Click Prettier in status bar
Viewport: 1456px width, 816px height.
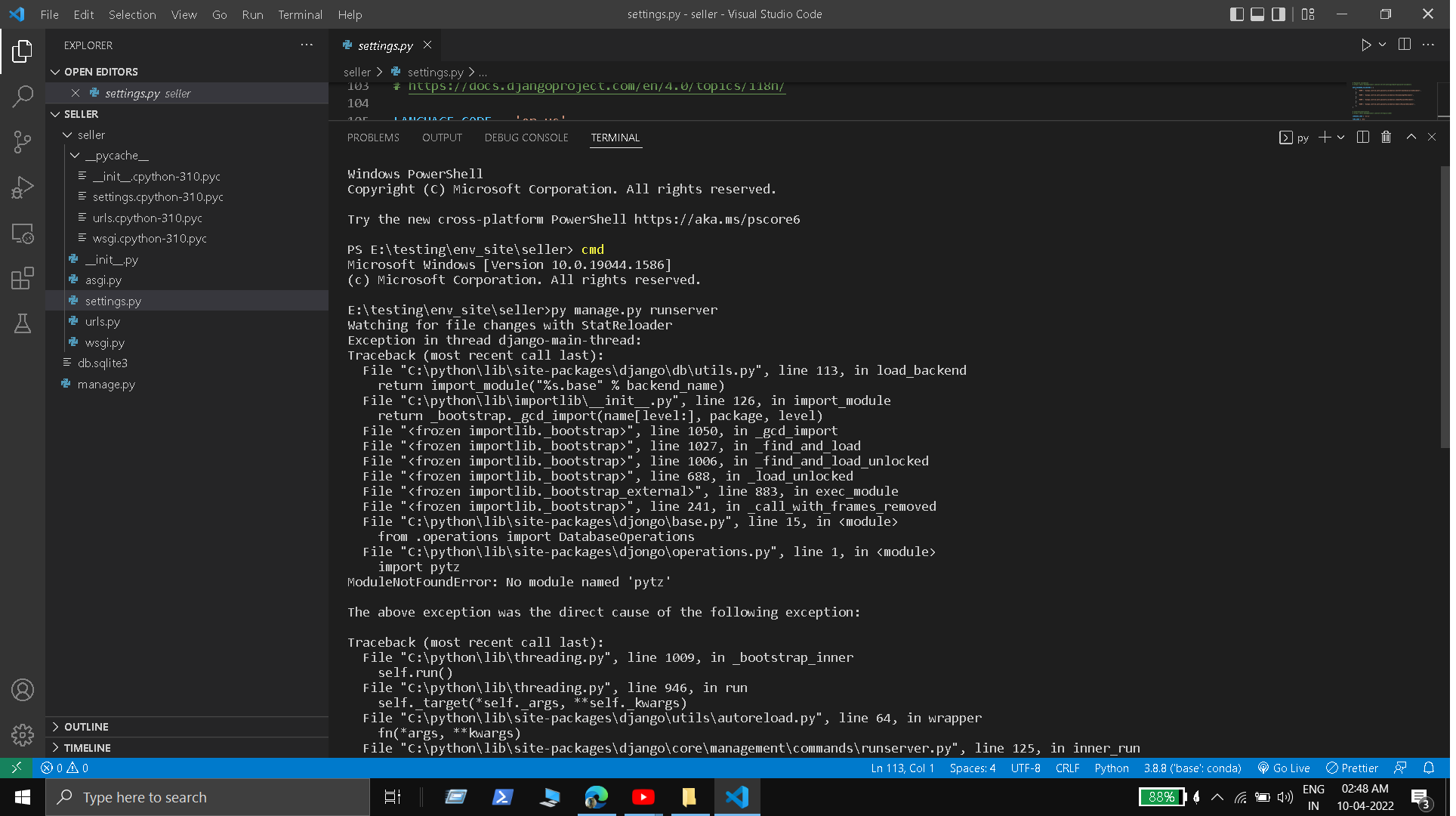click(1353, 768)
